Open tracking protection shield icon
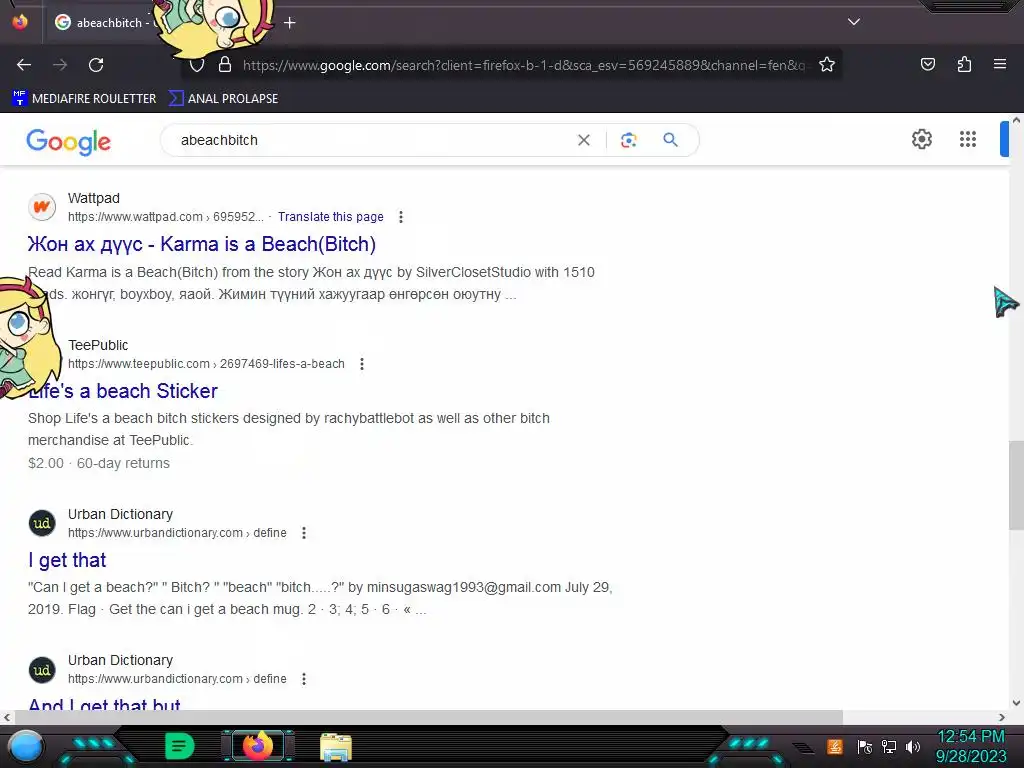 (197, 65)
